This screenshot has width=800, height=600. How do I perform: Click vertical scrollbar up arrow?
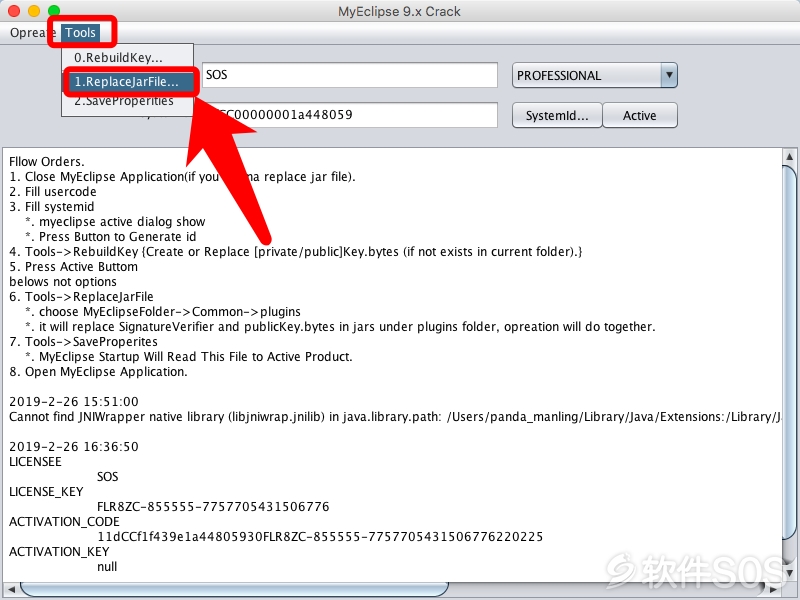(x=789, y=156)
